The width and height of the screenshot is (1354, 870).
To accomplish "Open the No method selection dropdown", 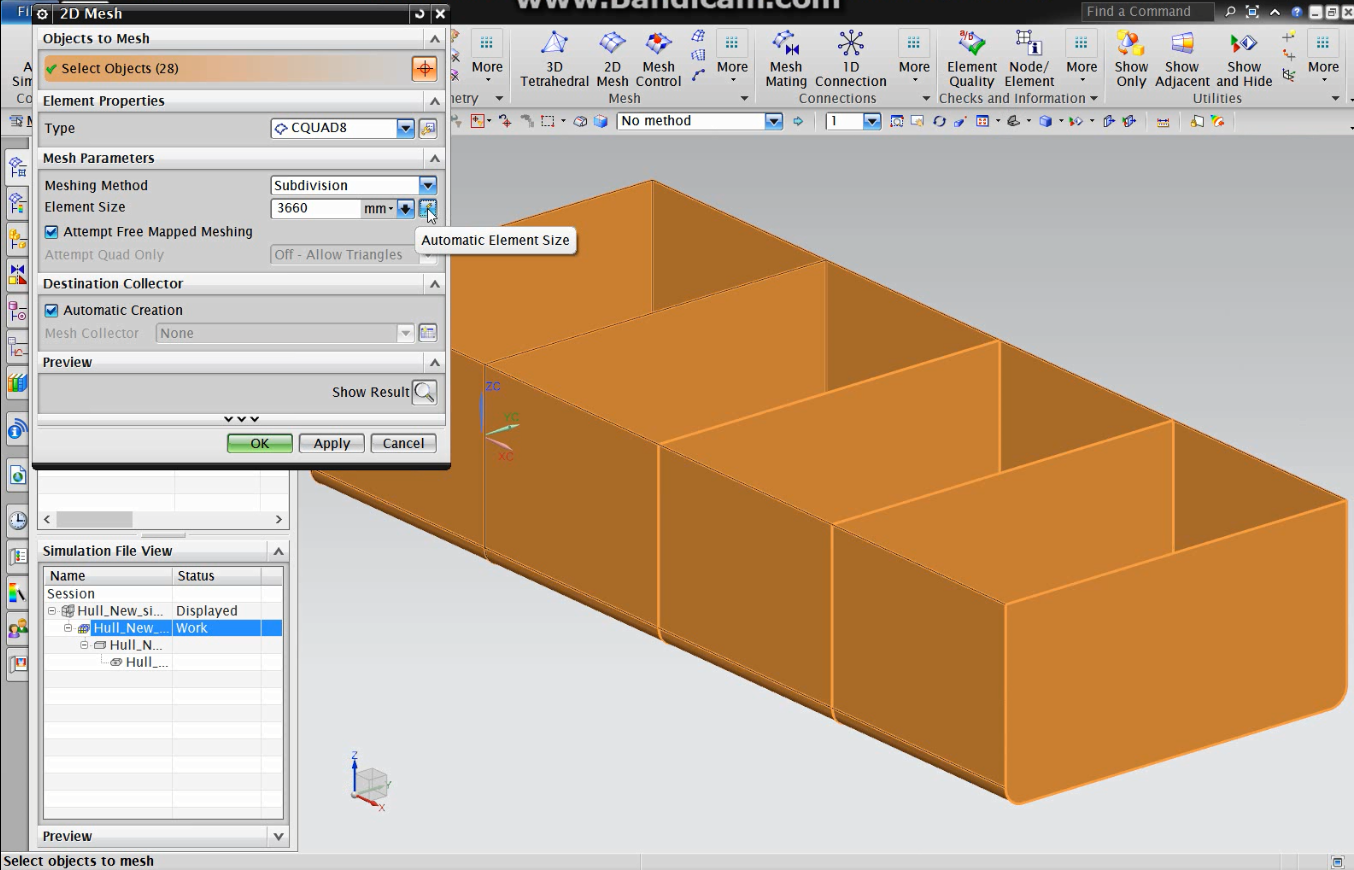I will tap(773, 121).
